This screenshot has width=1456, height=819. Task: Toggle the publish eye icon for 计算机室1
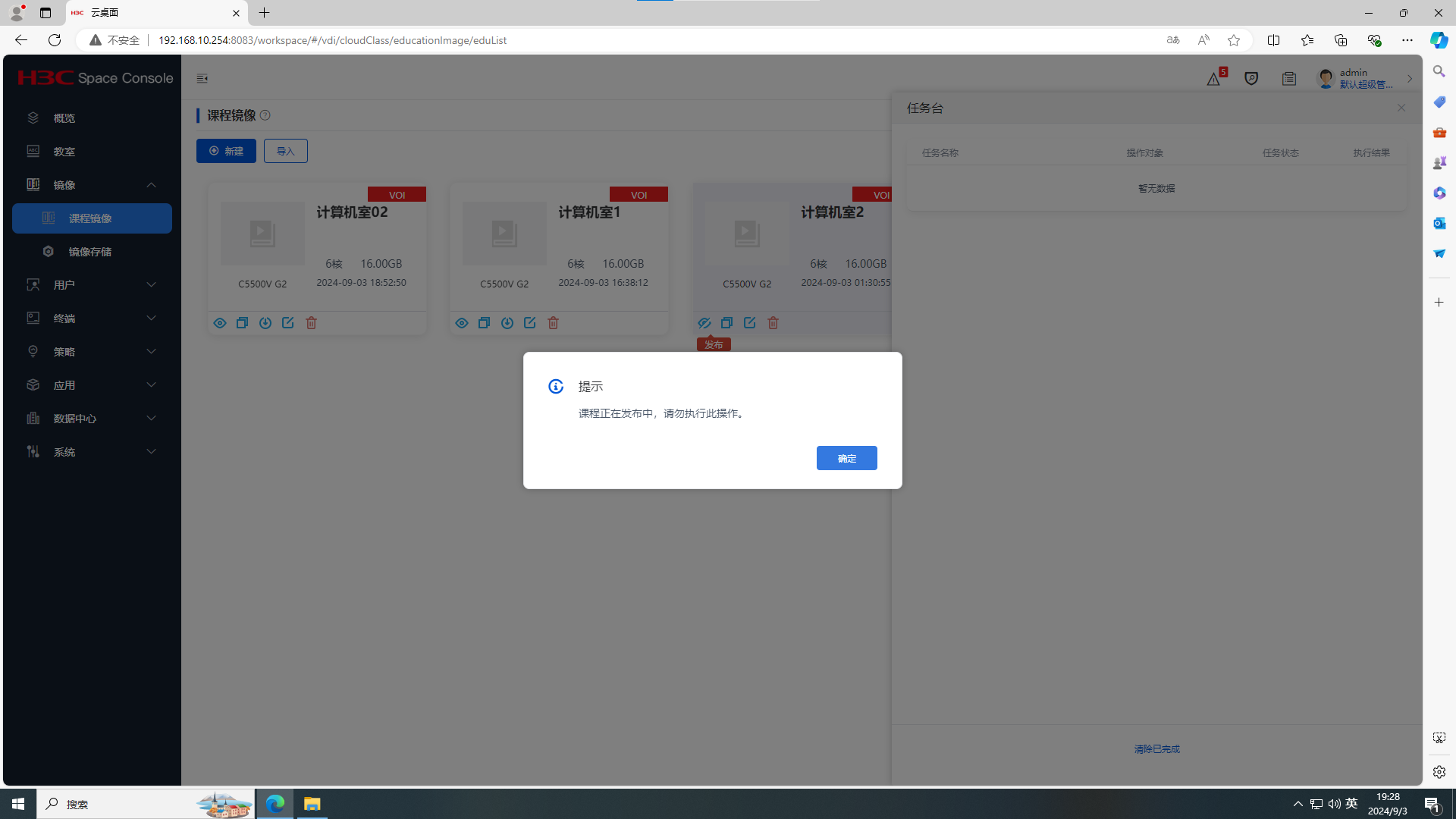pyautogui.click(x=462, y=323)
